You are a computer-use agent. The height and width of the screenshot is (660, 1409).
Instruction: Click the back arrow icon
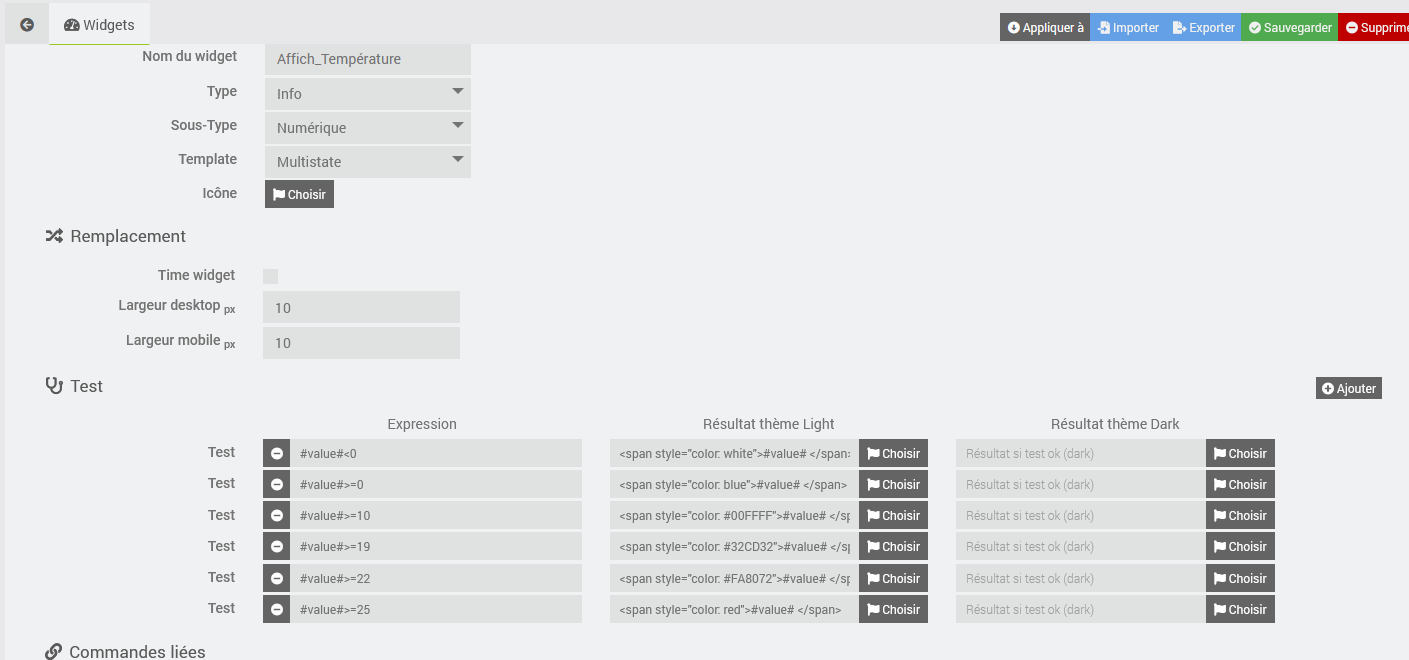coord(27,25)
